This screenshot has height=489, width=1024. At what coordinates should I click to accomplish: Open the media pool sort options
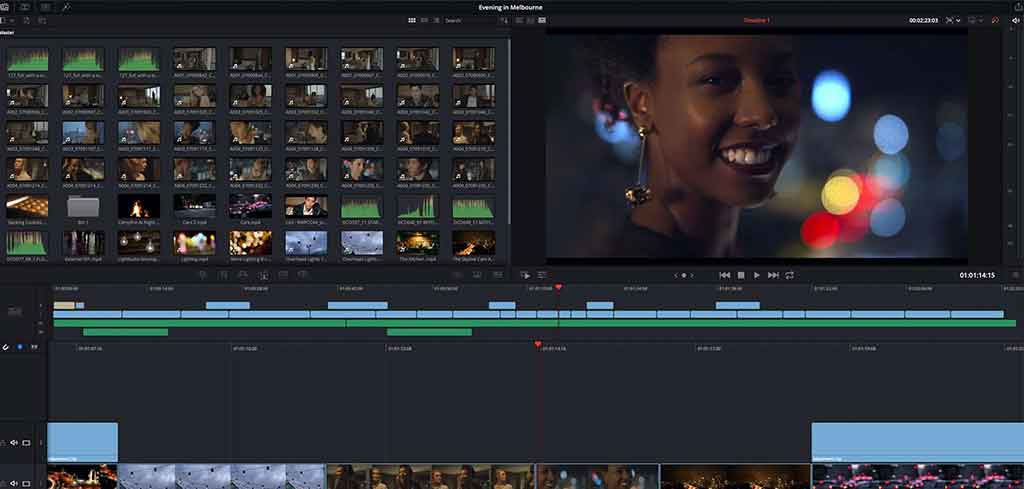pos(504,20)
